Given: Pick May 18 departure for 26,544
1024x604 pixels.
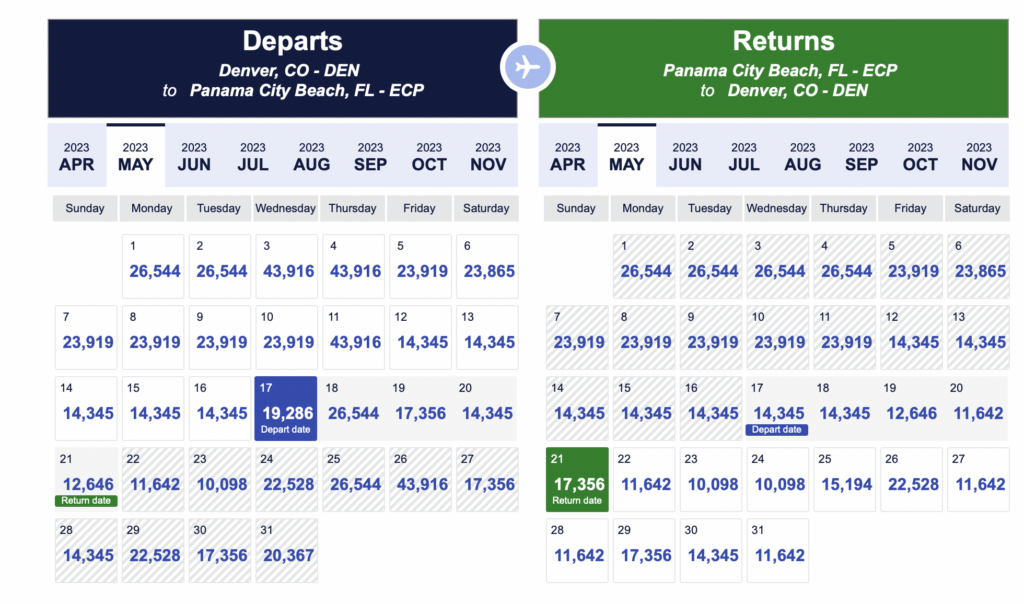Looking at the screenshot, I should pyautogui.click(x=353, y=407).
